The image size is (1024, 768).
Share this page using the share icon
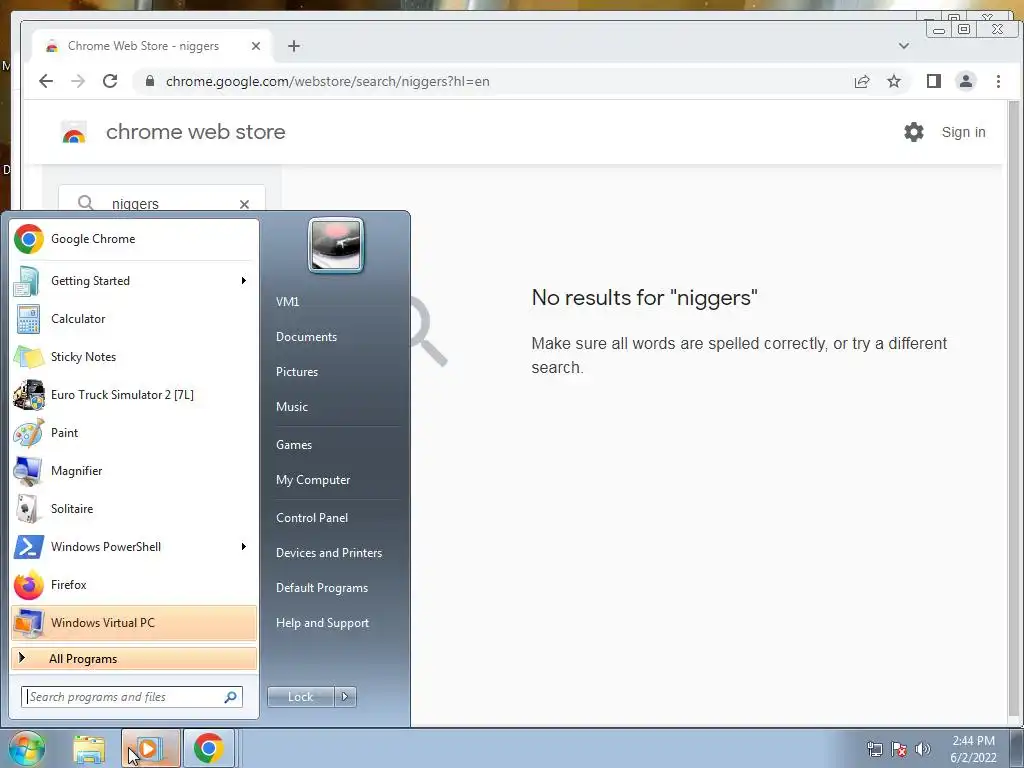(862, 81)
